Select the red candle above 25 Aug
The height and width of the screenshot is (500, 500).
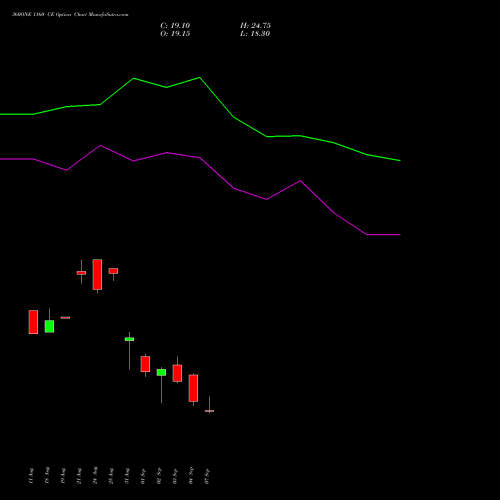113,271
